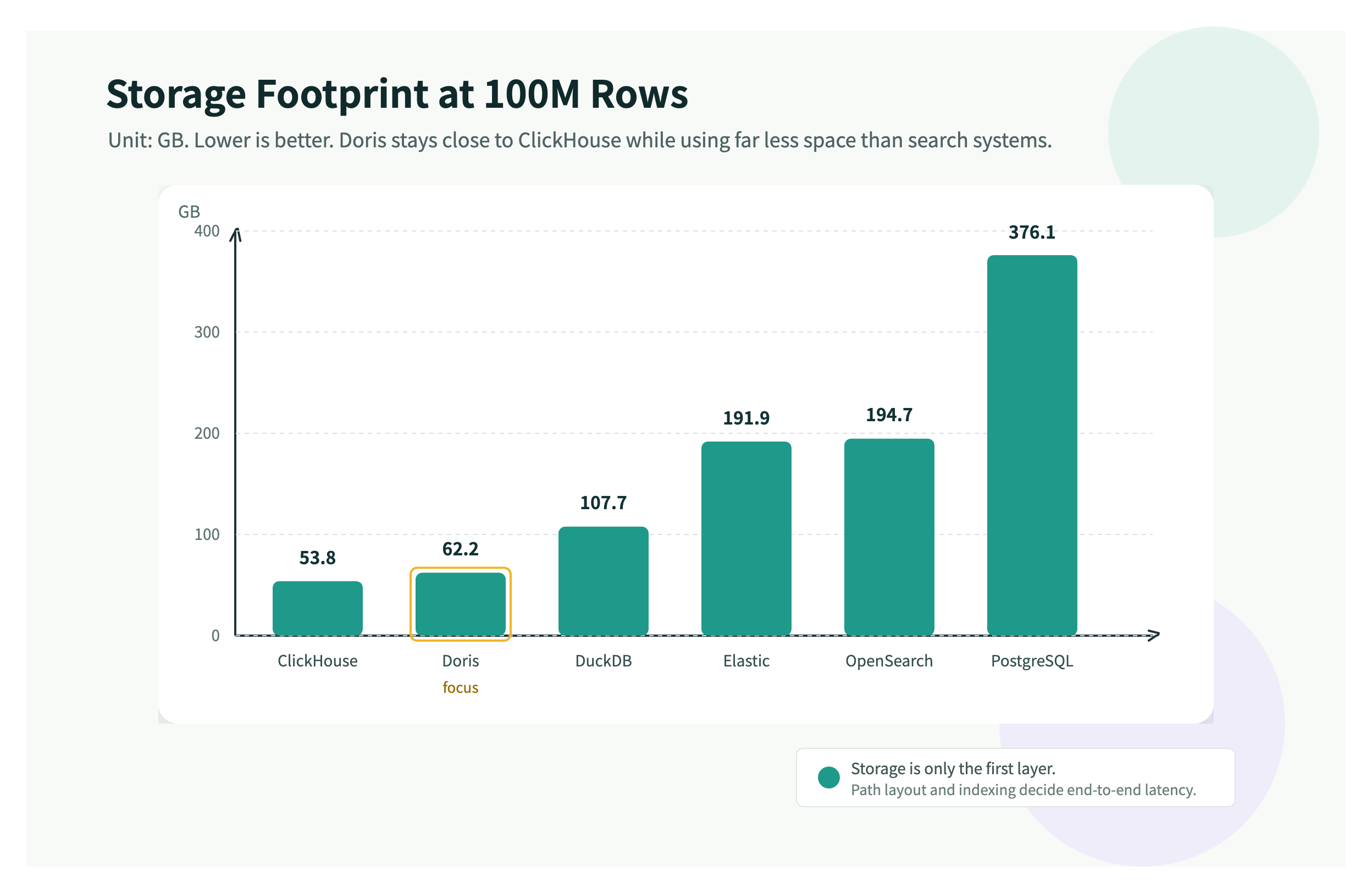Image resolution: width=1372 pixels, height=893 pixels.
Task: Click the "DuckDB" x-axis label
Action: pos(604,660)
